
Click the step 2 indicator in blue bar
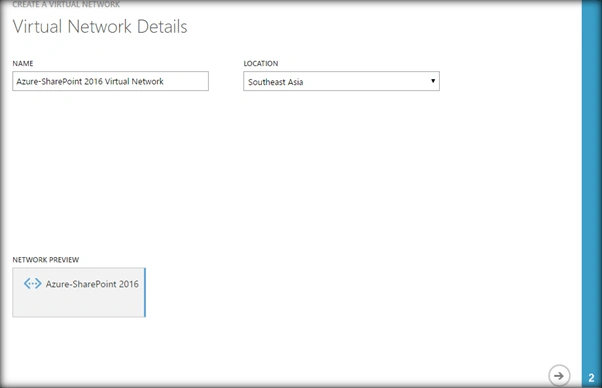[x=591, y=378]
